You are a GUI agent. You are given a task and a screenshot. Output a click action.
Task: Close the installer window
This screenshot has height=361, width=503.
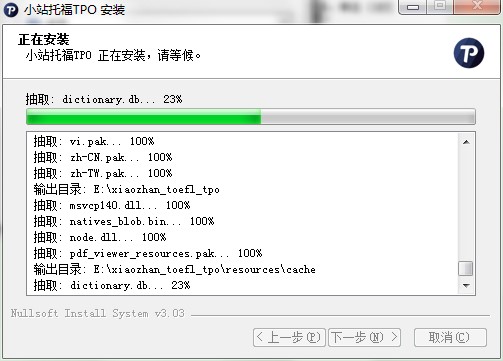(x=477, y=6)
